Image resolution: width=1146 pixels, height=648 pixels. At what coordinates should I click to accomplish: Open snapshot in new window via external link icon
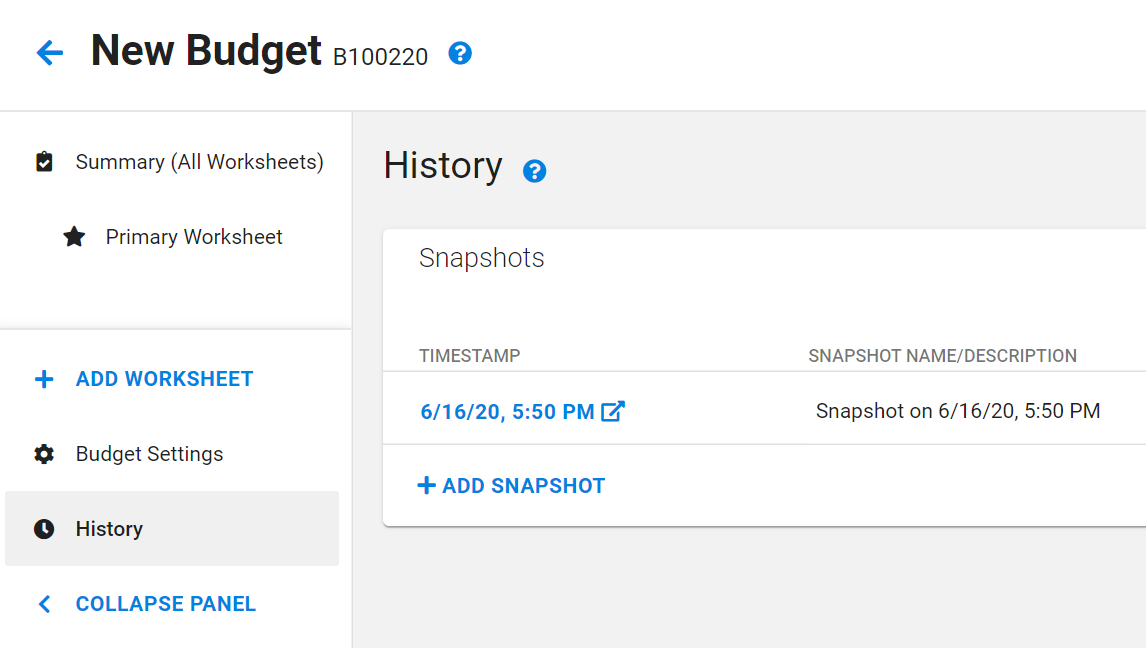point(614,410)
